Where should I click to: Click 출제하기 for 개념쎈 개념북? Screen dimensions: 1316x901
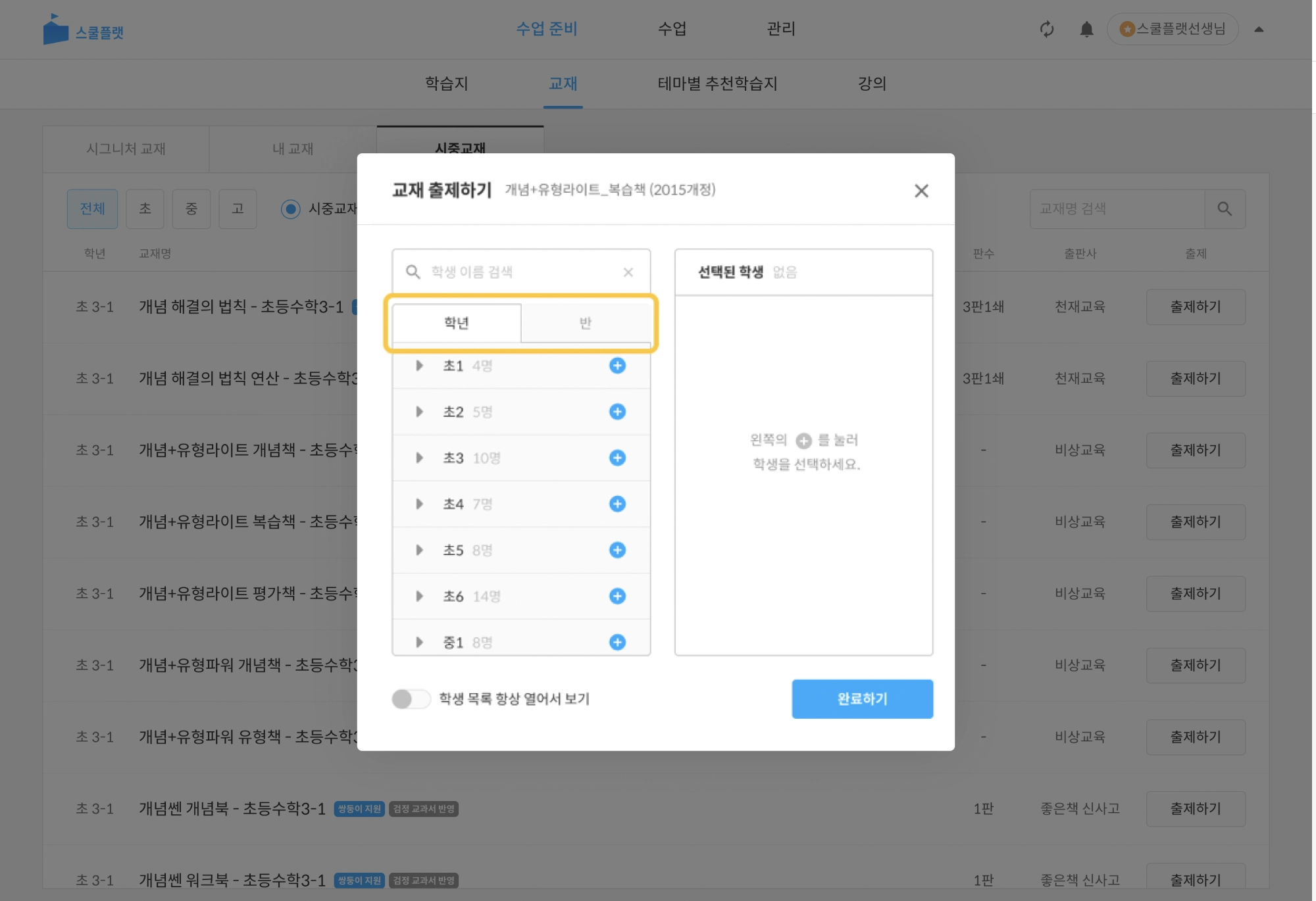1195,808
